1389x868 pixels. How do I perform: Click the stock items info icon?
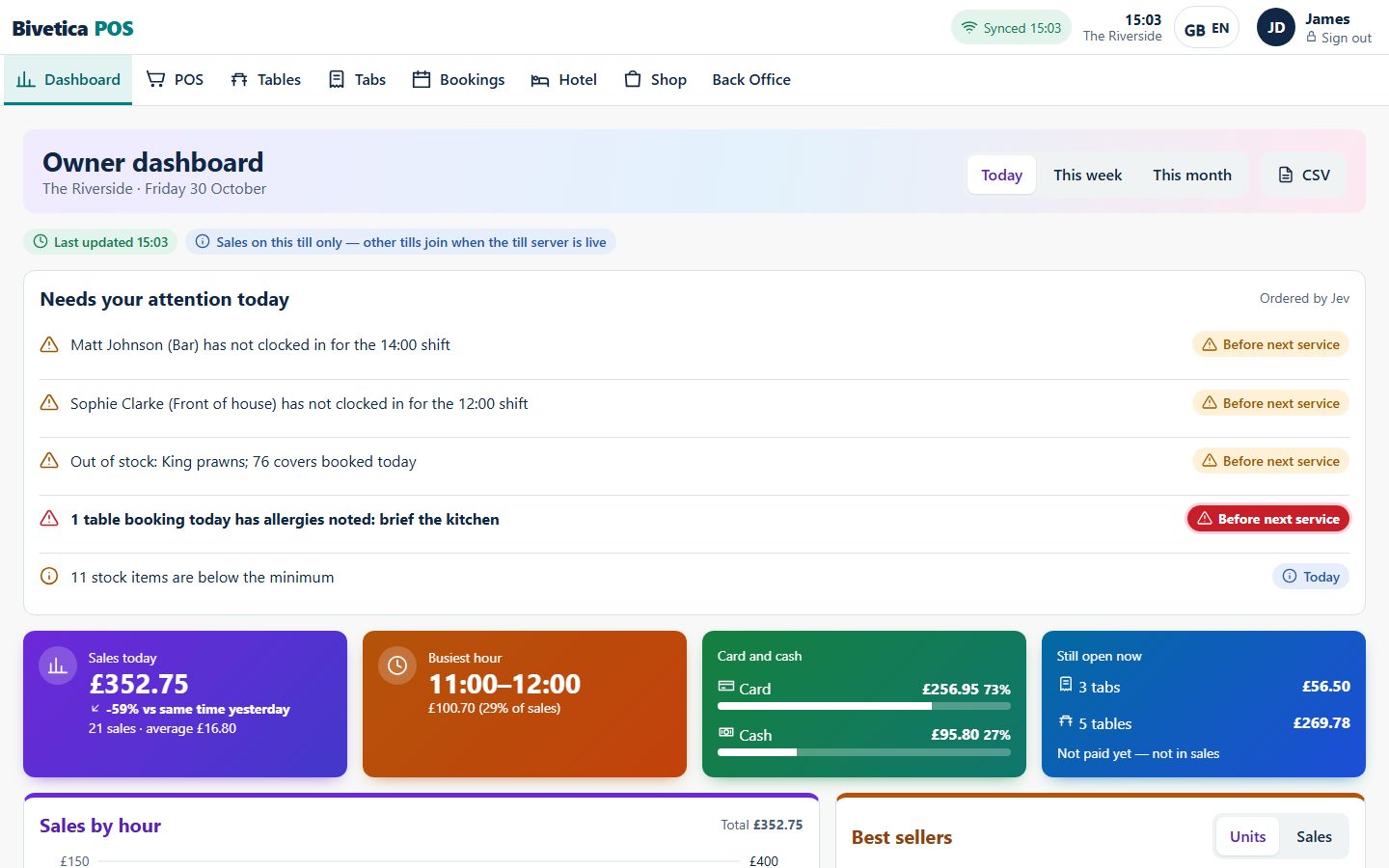49,577
